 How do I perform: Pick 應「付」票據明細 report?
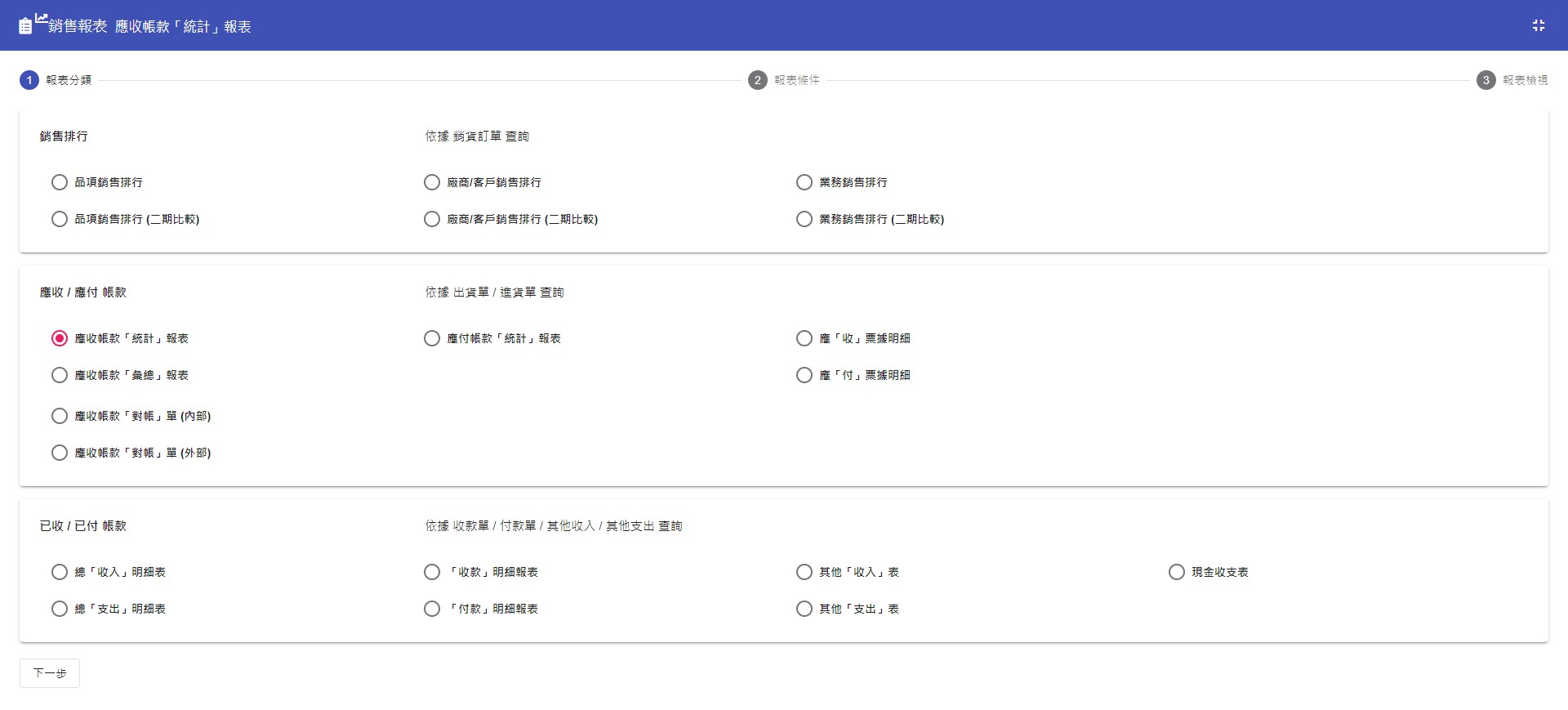(x=804, y=375)
